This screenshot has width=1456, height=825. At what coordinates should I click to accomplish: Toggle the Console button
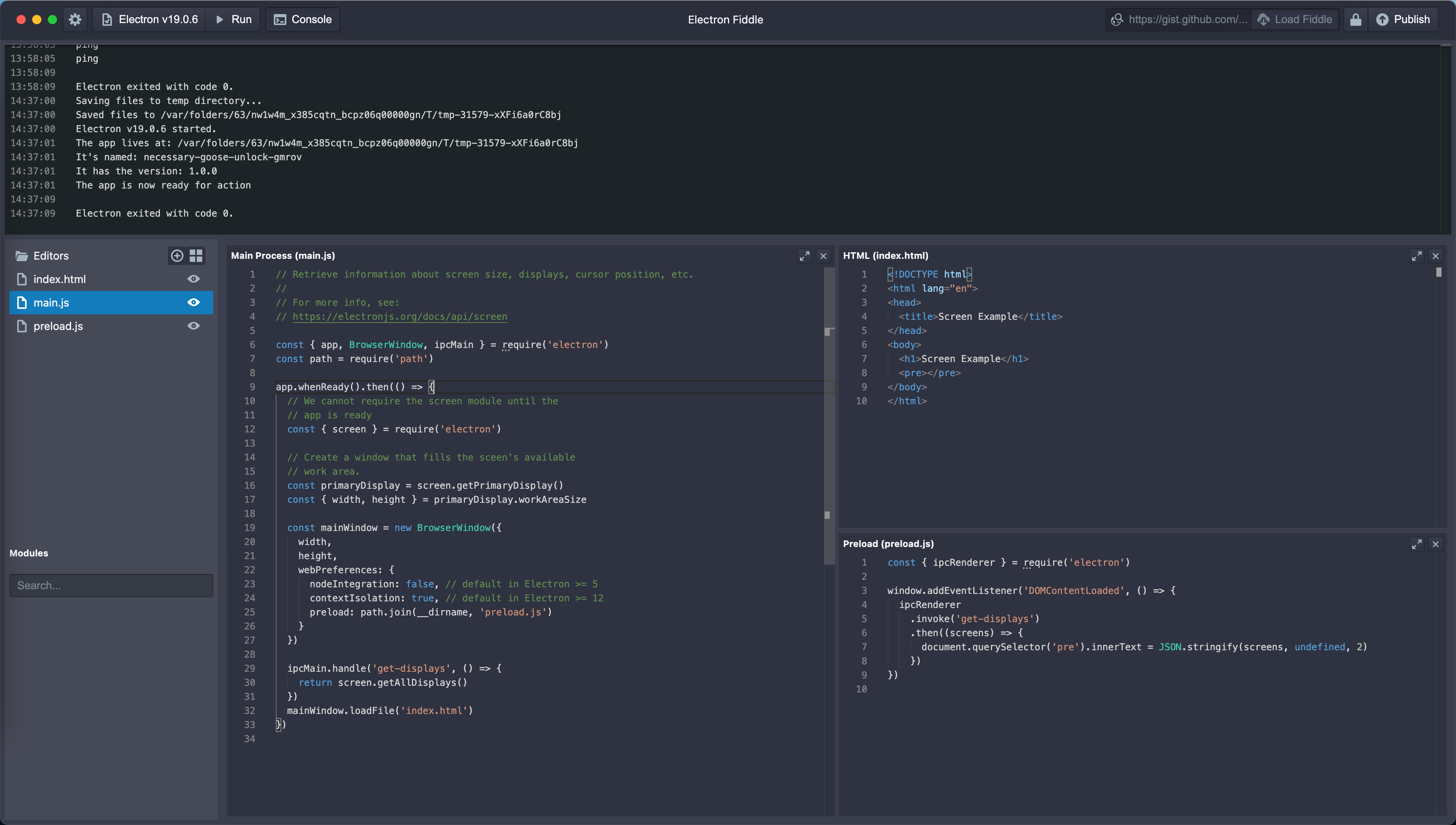[303, 19]
